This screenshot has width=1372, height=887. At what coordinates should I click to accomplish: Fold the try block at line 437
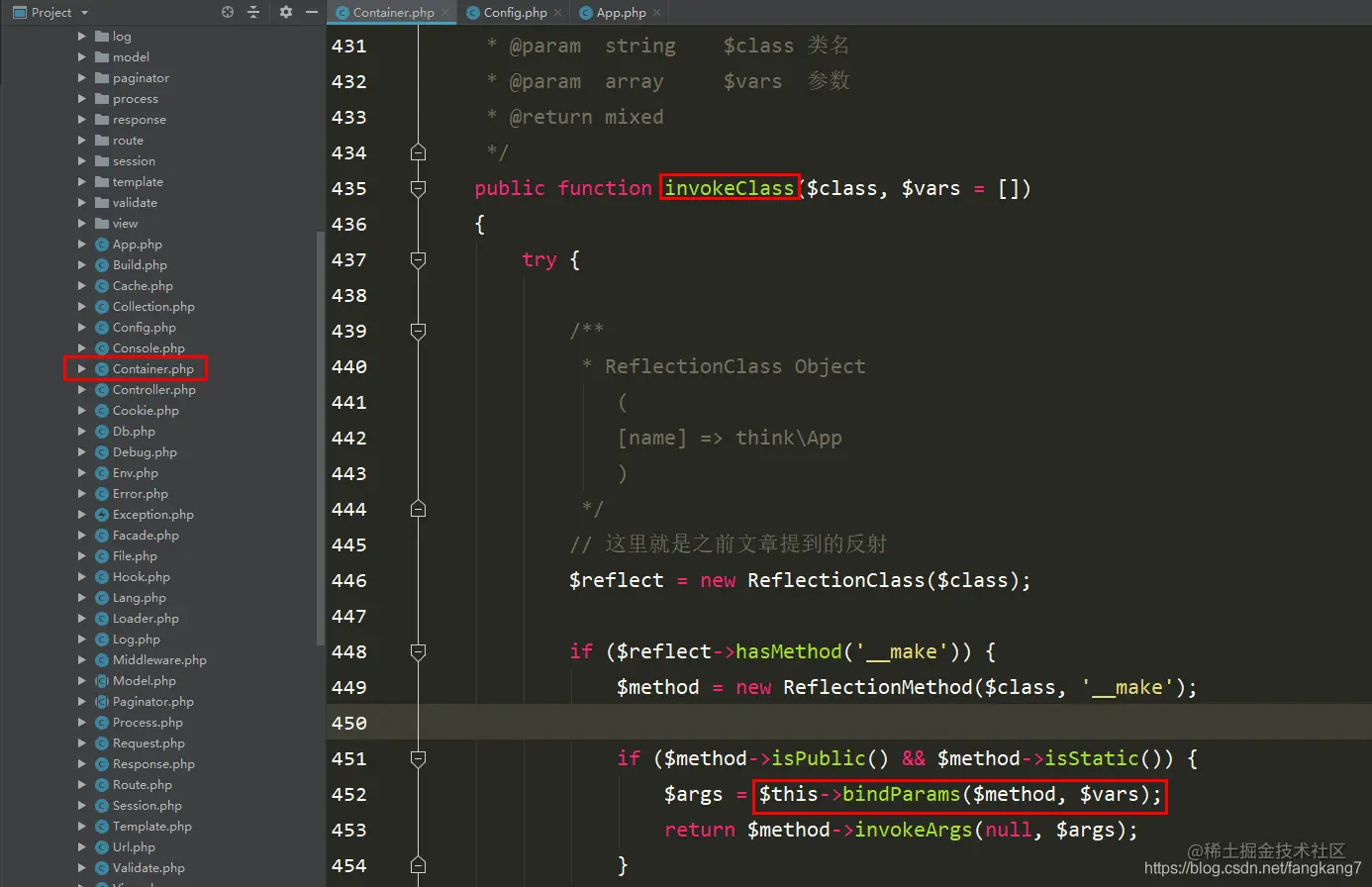(418, 259)
